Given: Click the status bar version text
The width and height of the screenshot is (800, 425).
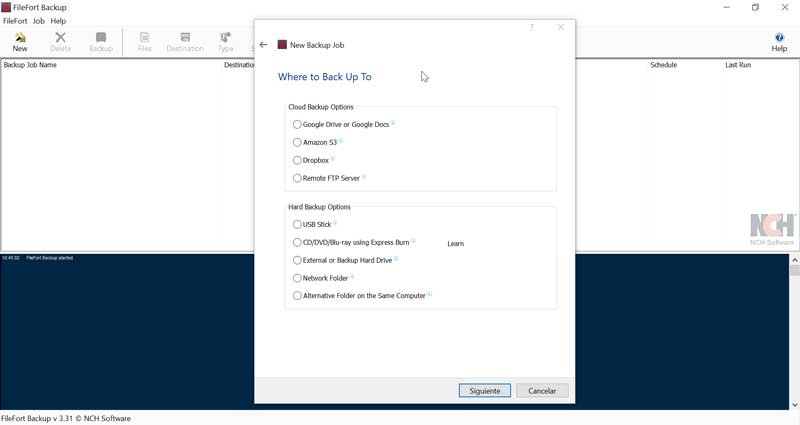Looking at the screenshot, I should 66,418.
